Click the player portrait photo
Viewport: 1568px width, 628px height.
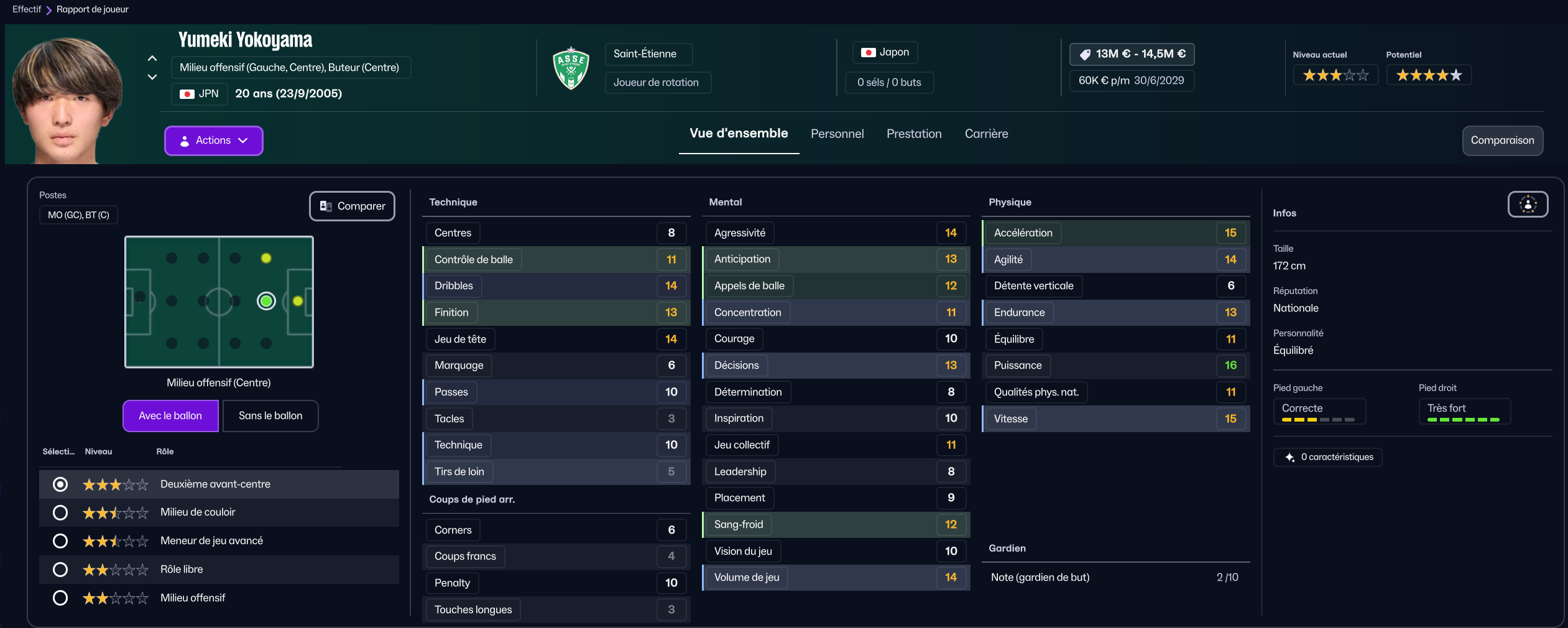(x=67, y=99)
